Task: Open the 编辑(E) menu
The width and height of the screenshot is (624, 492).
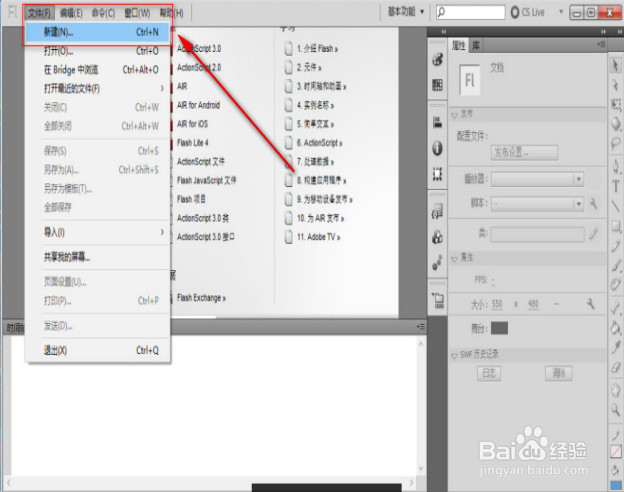Action: click(71, 14)
